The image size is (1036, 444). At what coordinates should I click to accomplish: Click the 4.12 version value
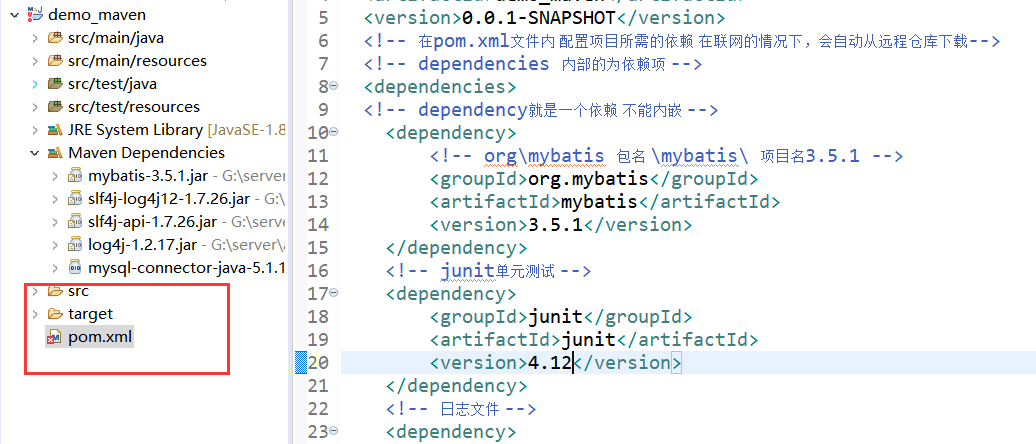550,363
